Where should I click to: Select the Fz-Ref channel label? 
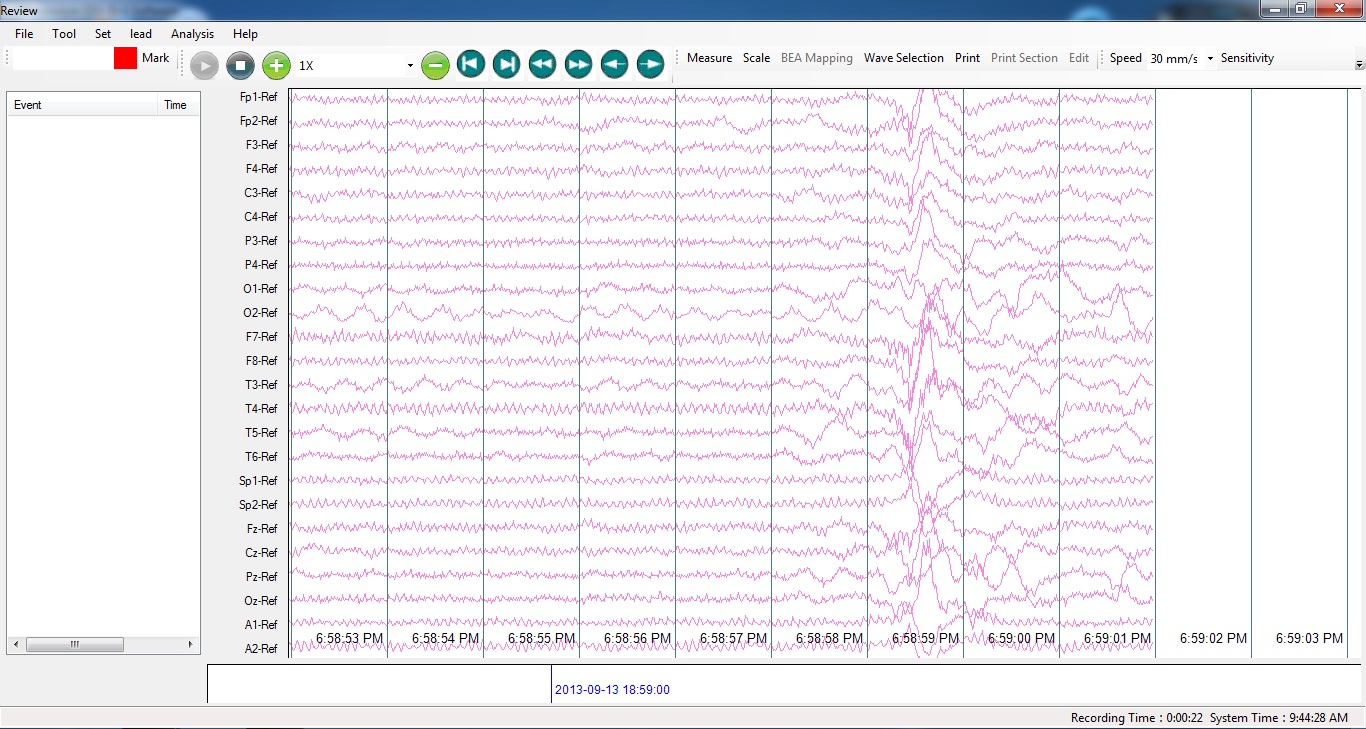point(262,529)
